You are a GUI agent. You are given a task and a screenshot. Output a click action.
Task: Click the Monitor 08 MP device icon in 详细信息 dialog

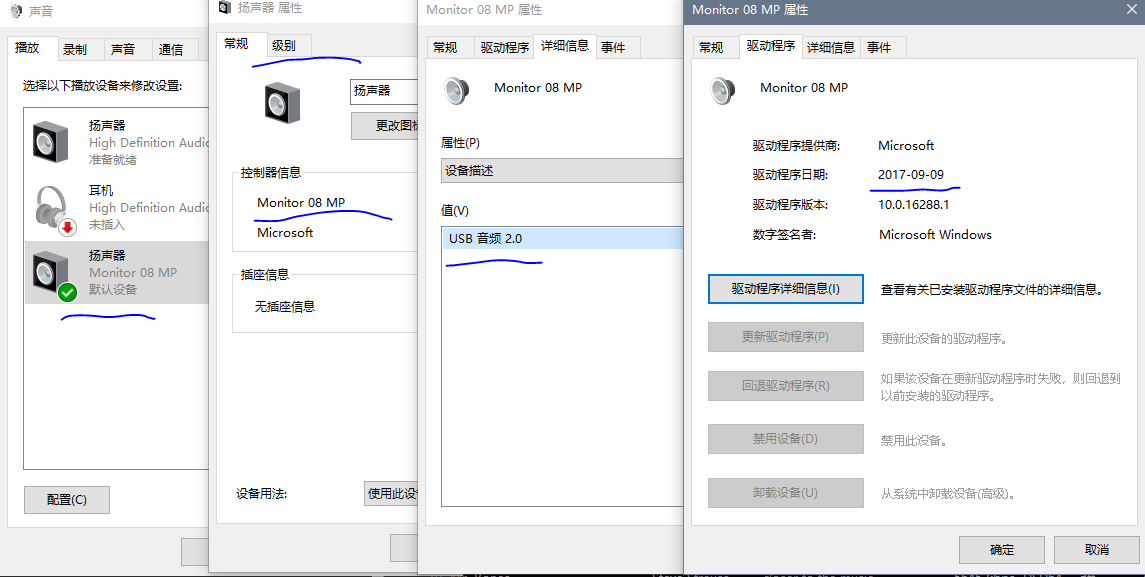[457, 90]
